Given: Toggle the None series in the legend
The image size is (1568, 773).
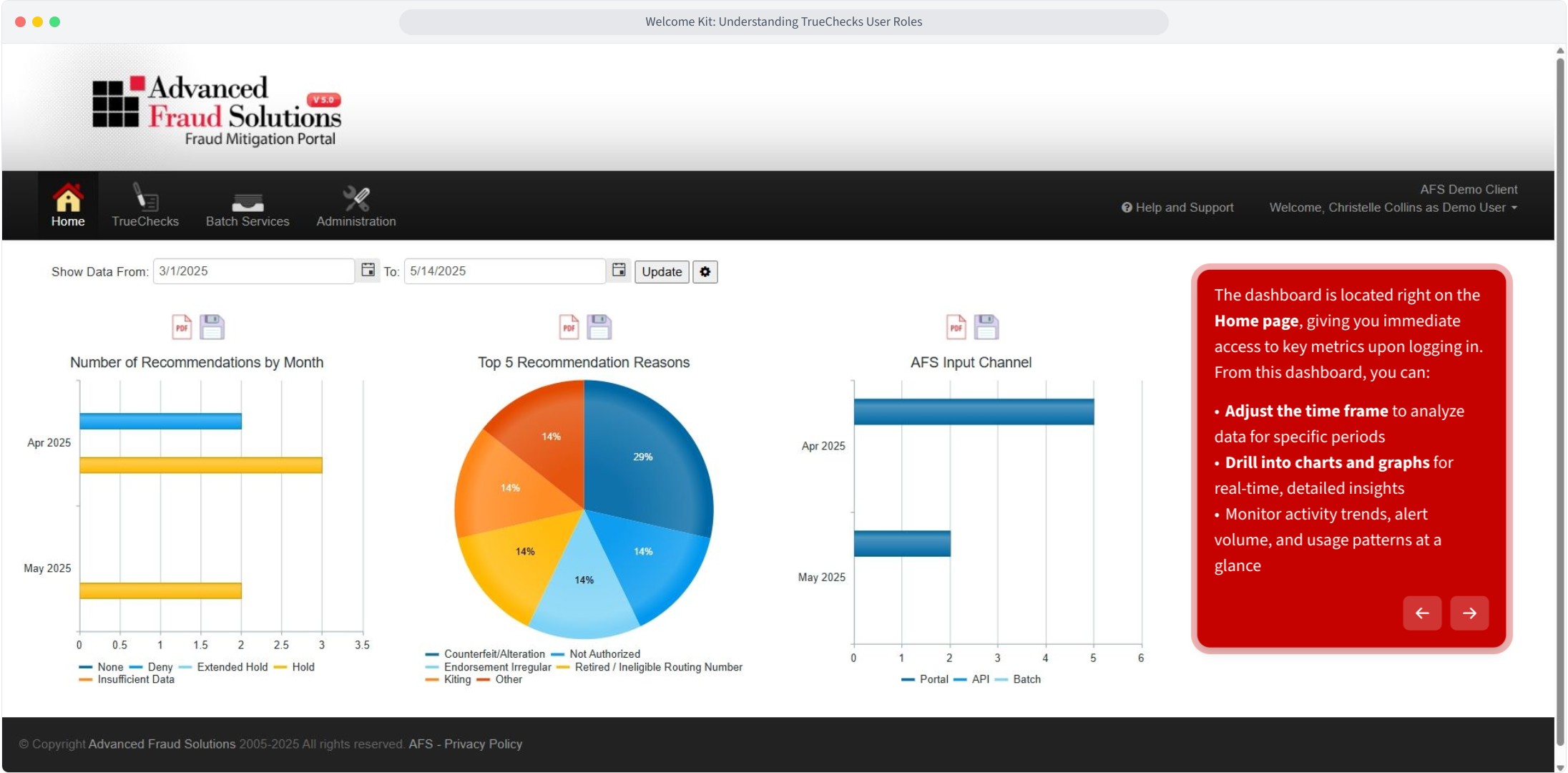Looking at the screenshot, I should [x=102, y=667].
